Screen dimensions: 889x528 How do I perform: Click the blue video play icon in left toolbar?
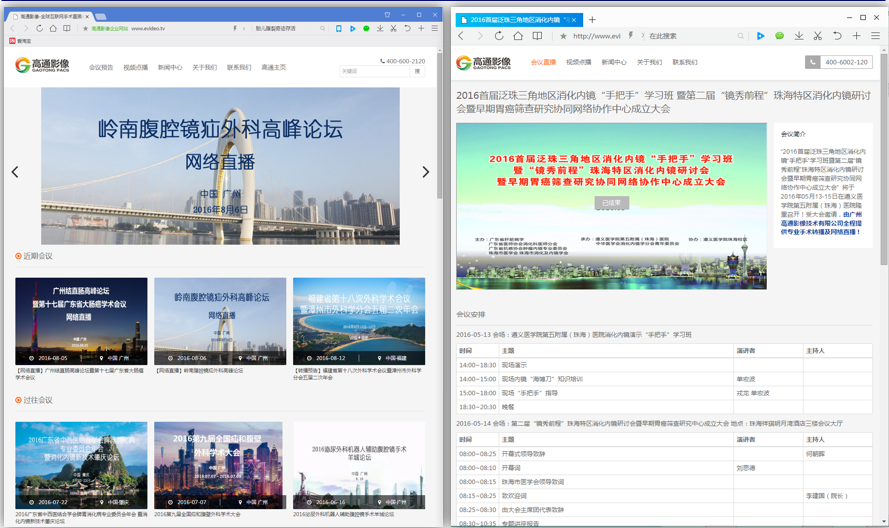click(353, 28)
